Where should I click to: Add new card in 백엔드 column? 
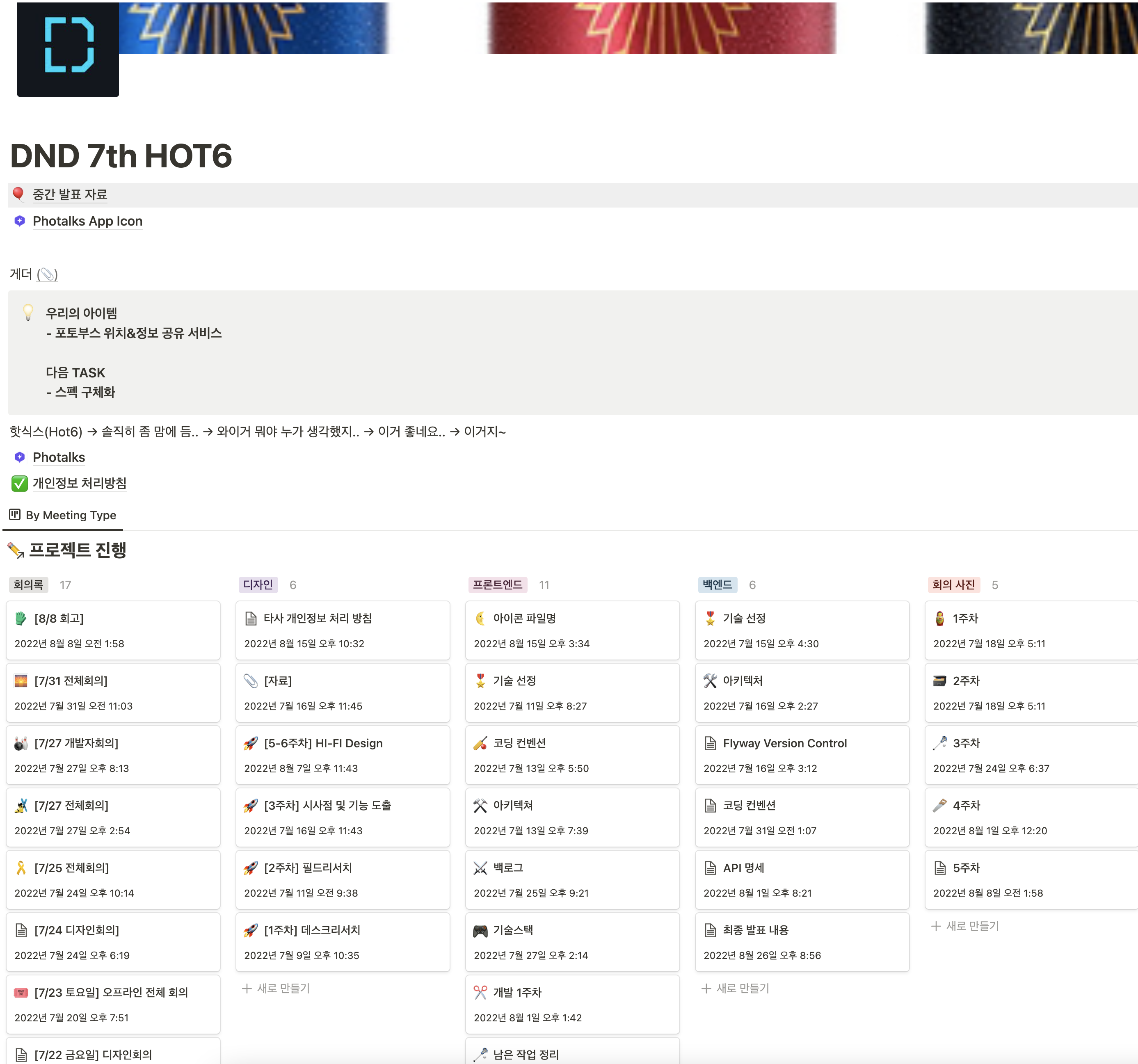click(736, 988)
